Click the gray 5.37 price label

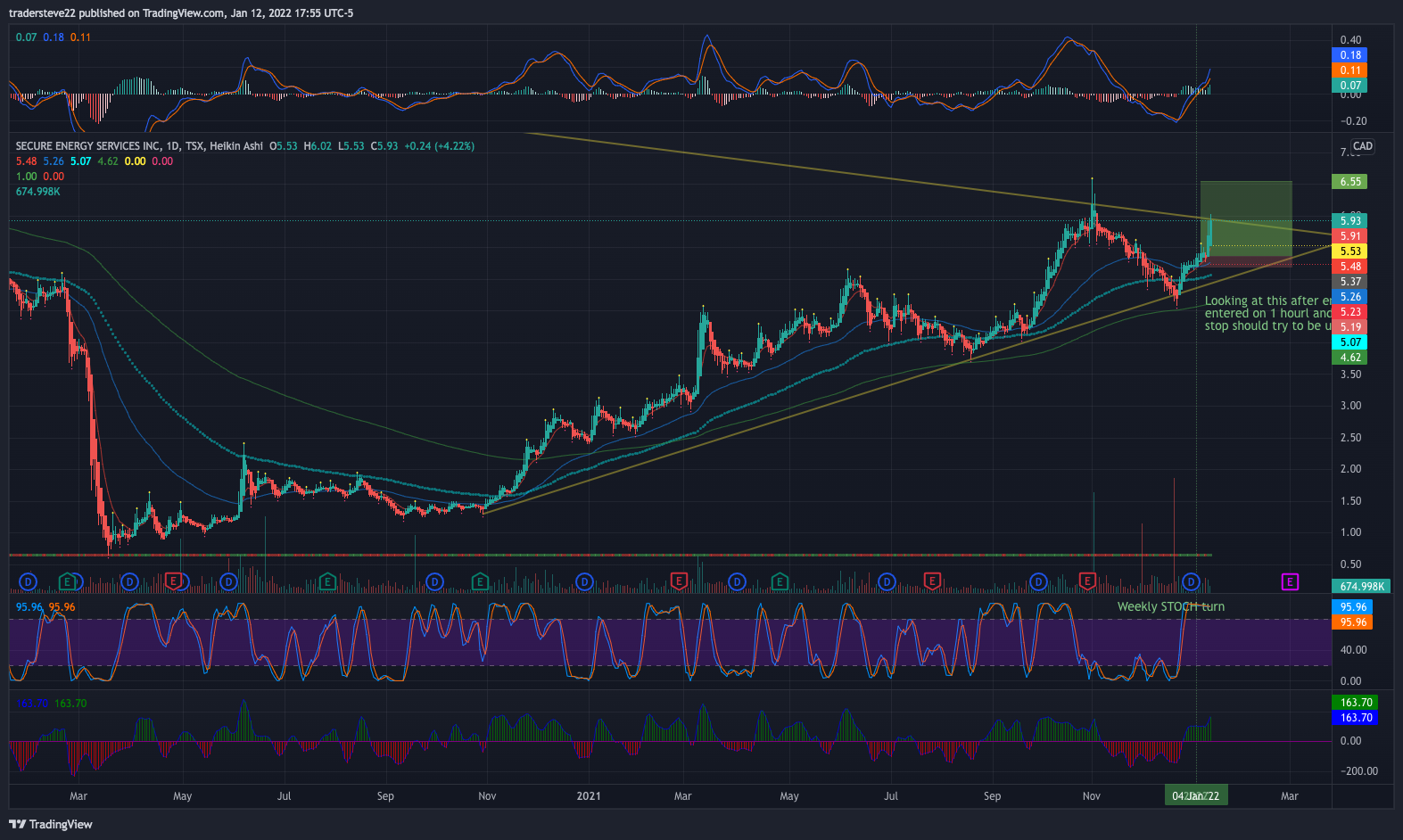coord(1350,282)
